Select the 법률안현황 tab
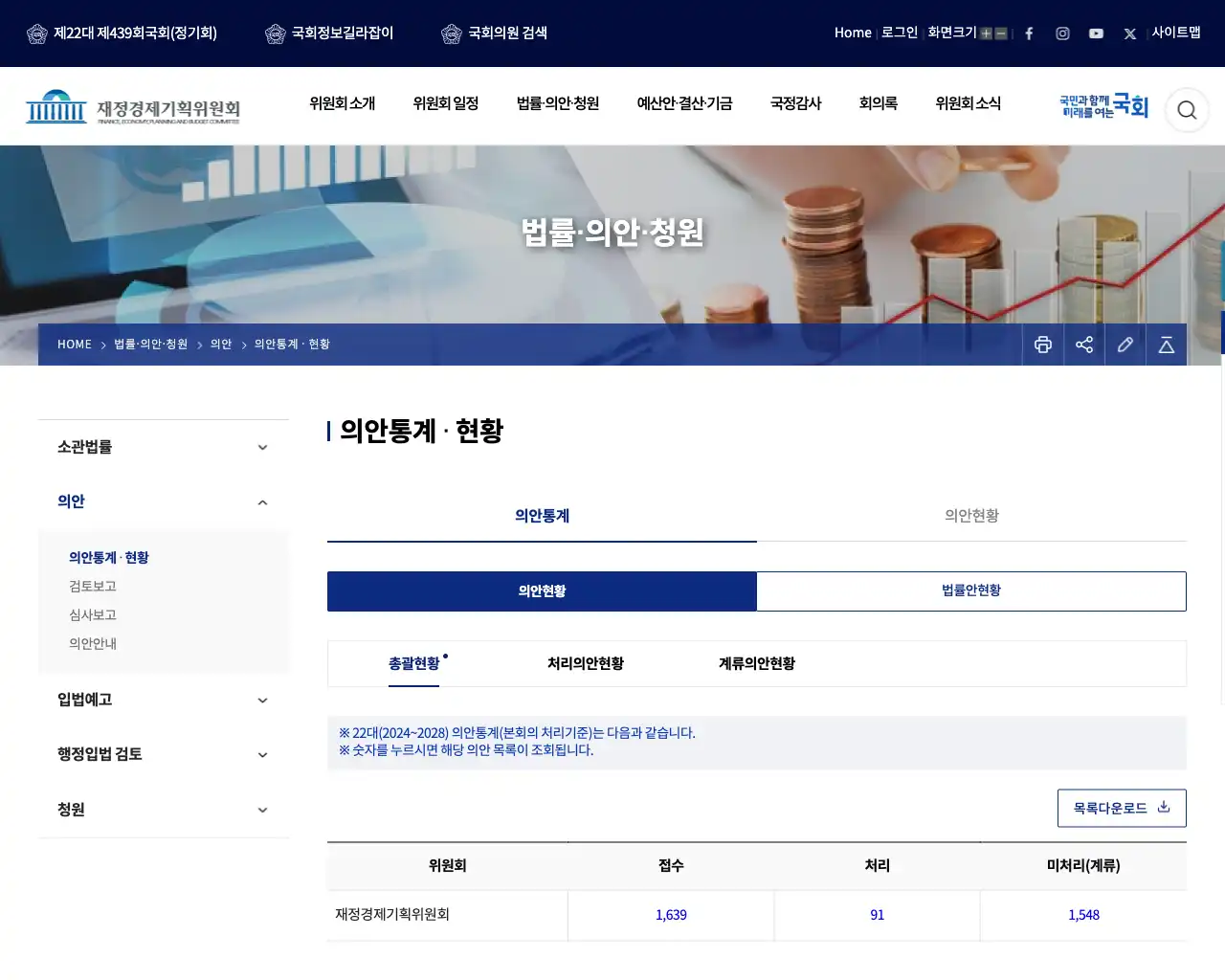This screenshot has width=1225, height=980. click(971, 590)
